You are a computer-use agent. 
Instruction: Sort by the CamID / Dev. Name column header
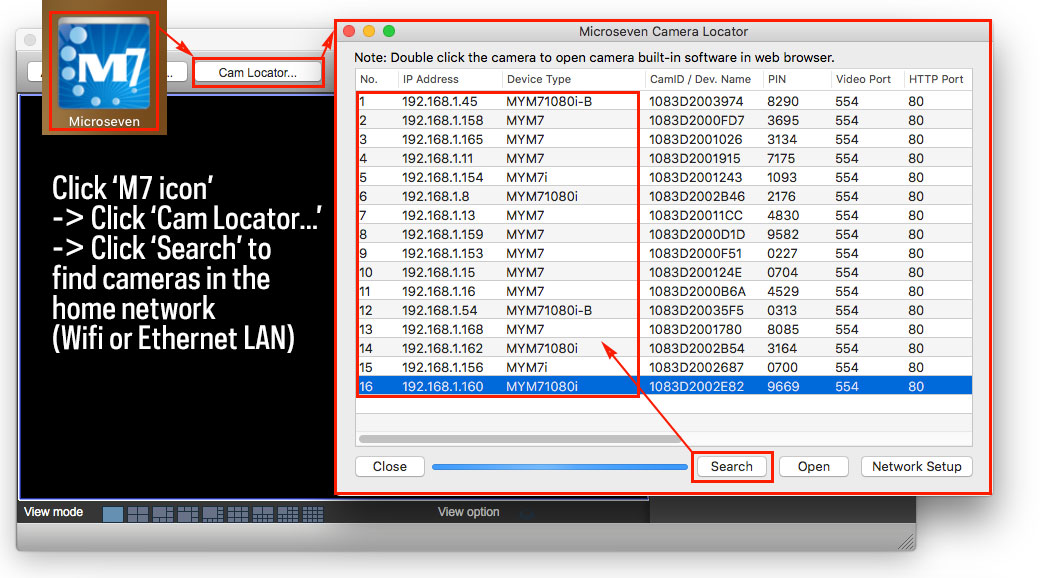click(700, 79)
